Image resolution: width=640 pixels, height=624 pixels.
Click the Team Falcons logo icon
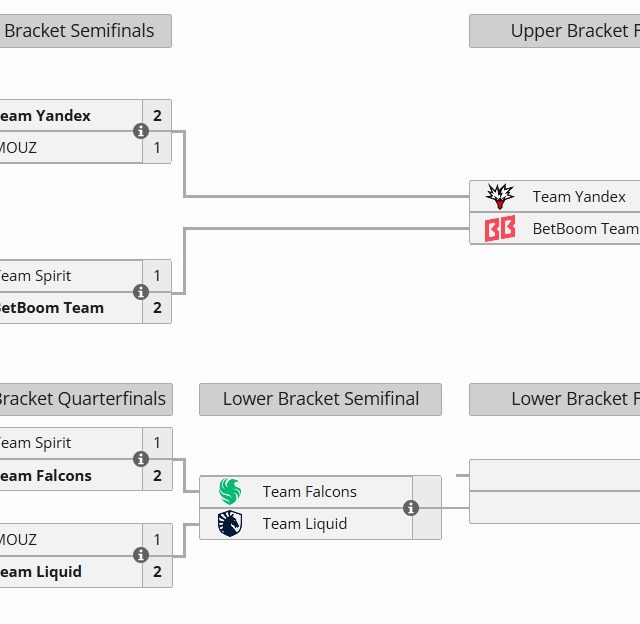coord(230,492)
